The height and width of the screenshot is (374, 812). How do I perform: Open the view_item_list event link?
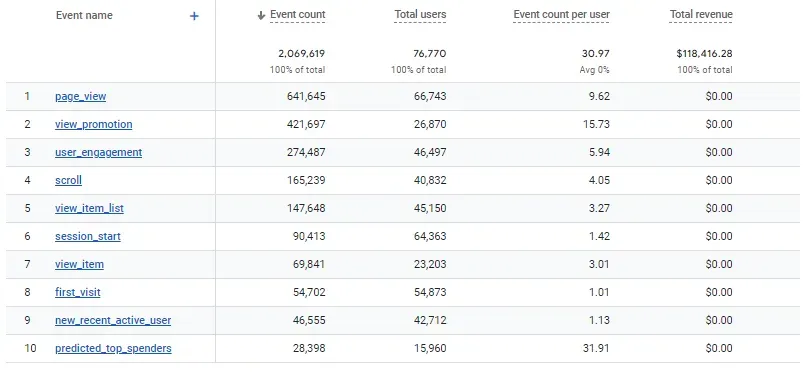(90, 208)
